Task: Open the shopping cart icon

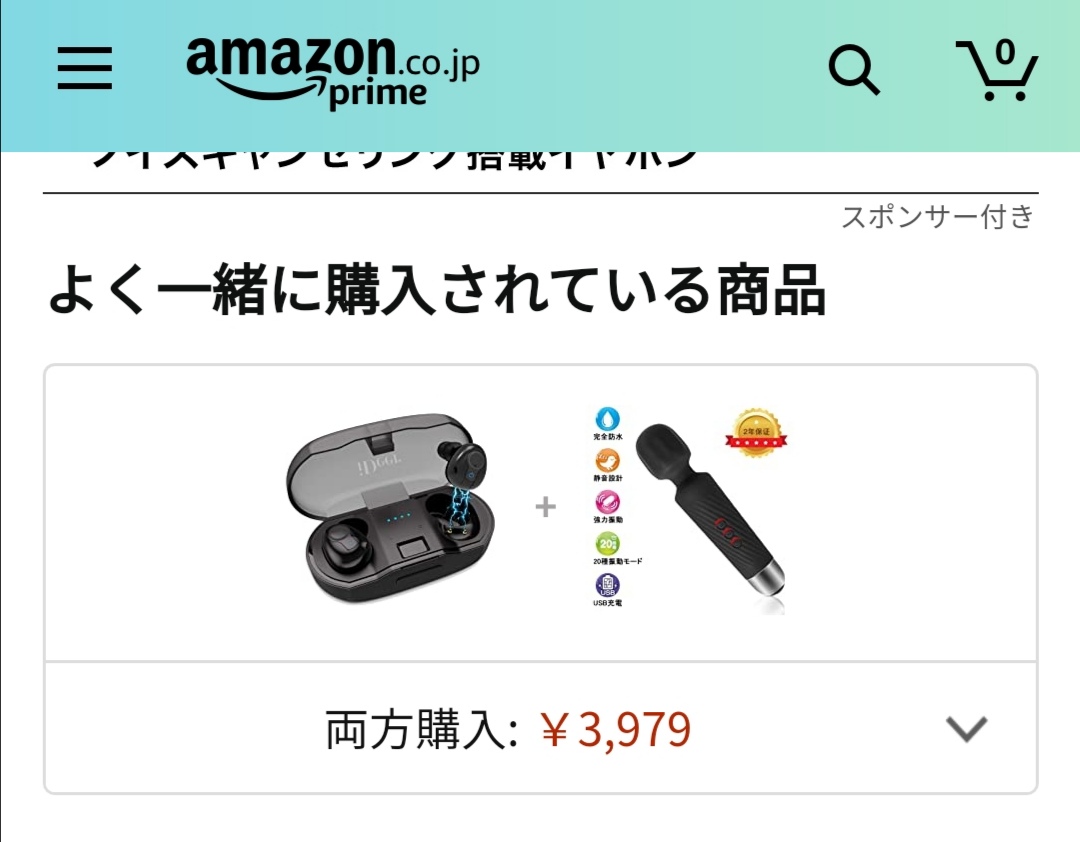Action: point(996,70)
